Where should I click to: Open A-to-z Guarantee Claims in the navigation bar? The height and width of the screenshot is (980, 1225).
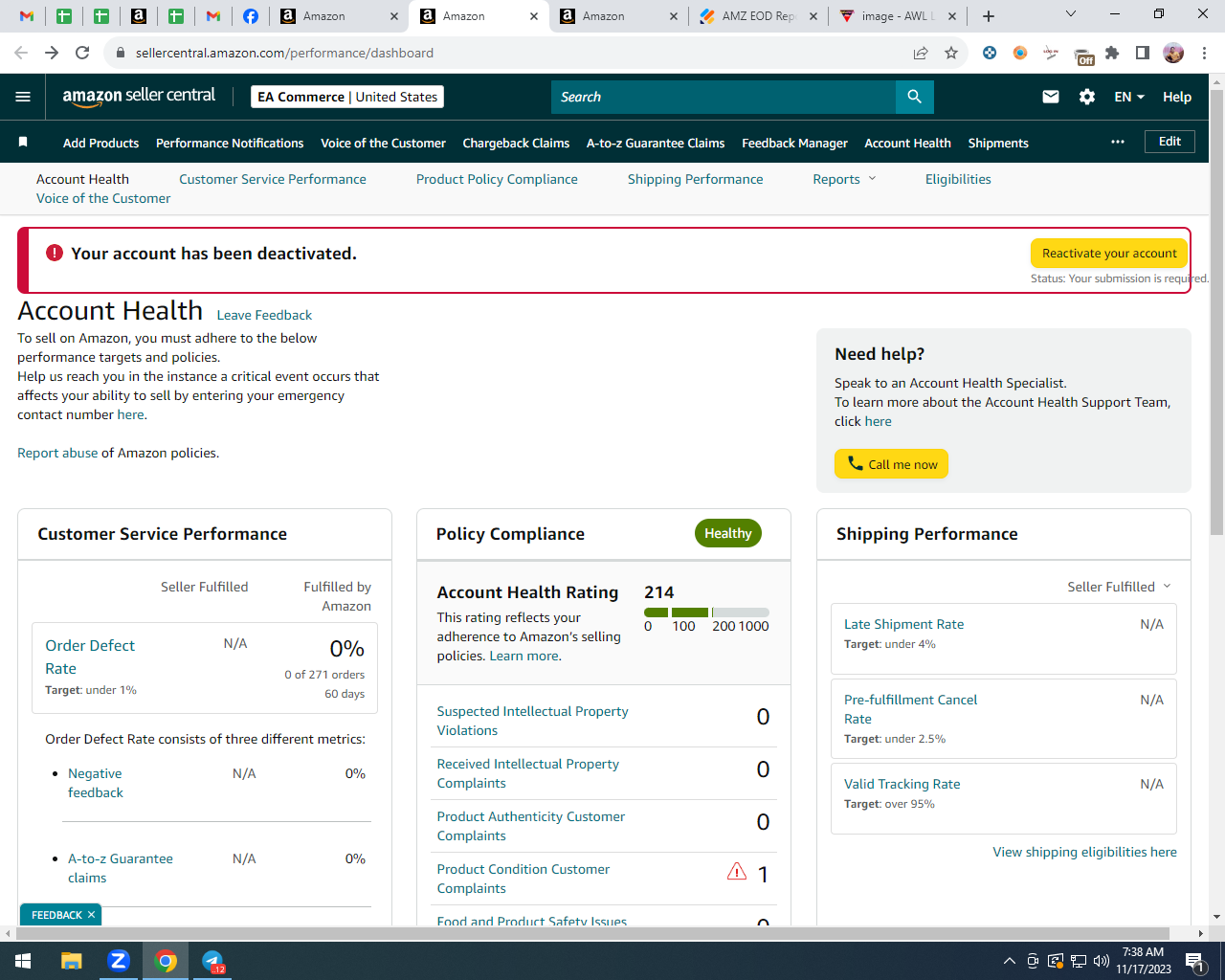(656, 143)
